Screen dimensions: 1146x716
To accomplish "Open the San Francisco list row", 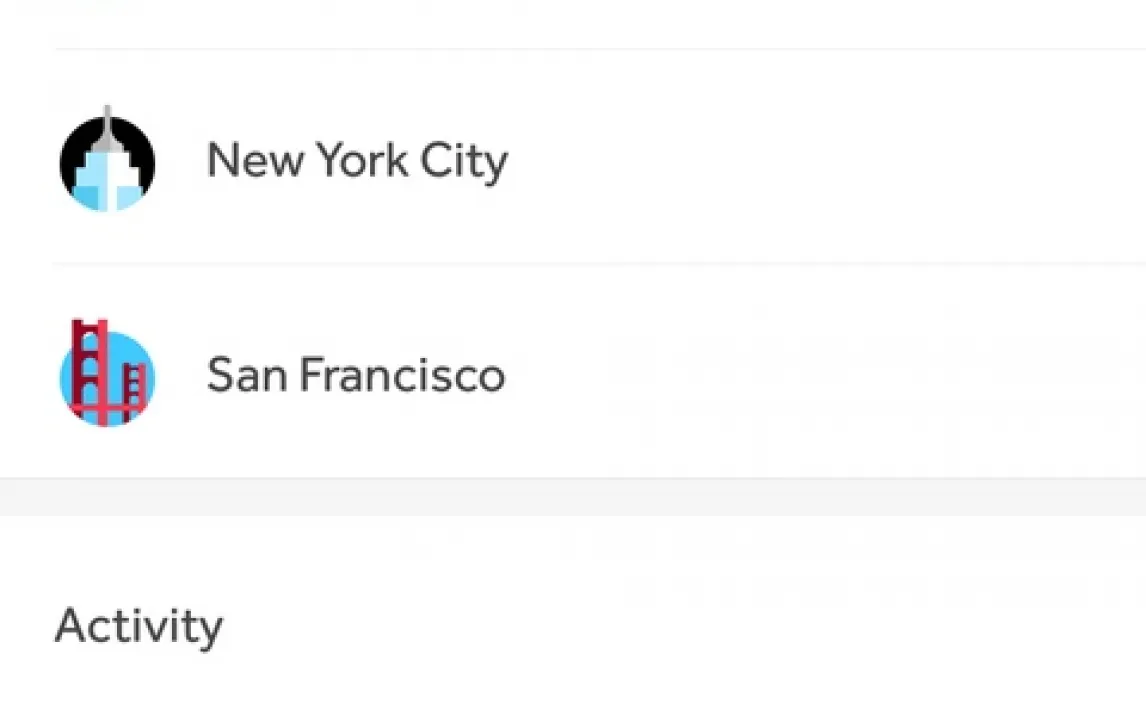I will 600,375.
